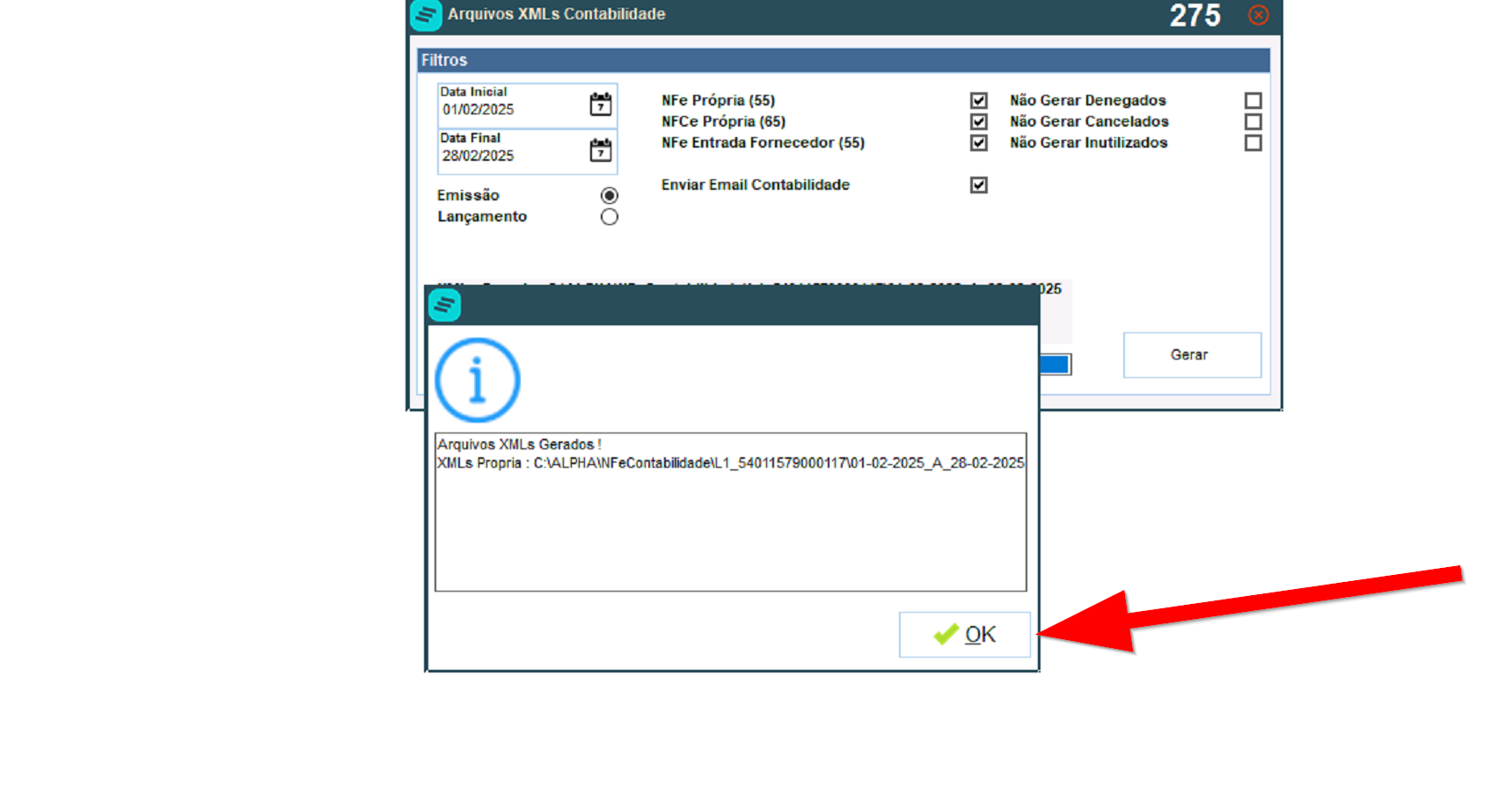Enable Não Gerar Denegados option

[x=1253, y=100]
